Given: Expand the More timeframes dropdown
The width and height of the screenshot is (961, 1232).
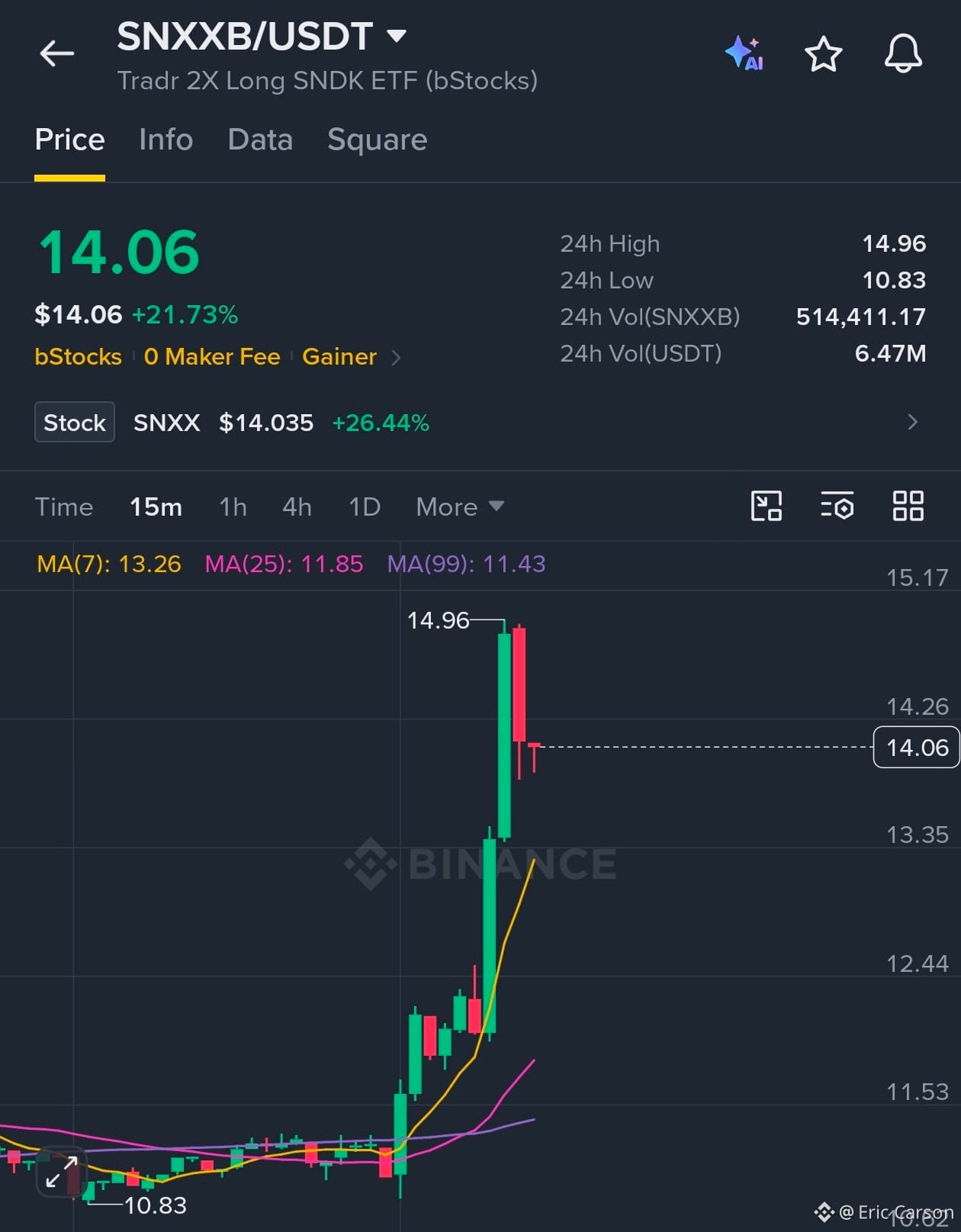Looking at the screenshot, I should pos(460,507).
